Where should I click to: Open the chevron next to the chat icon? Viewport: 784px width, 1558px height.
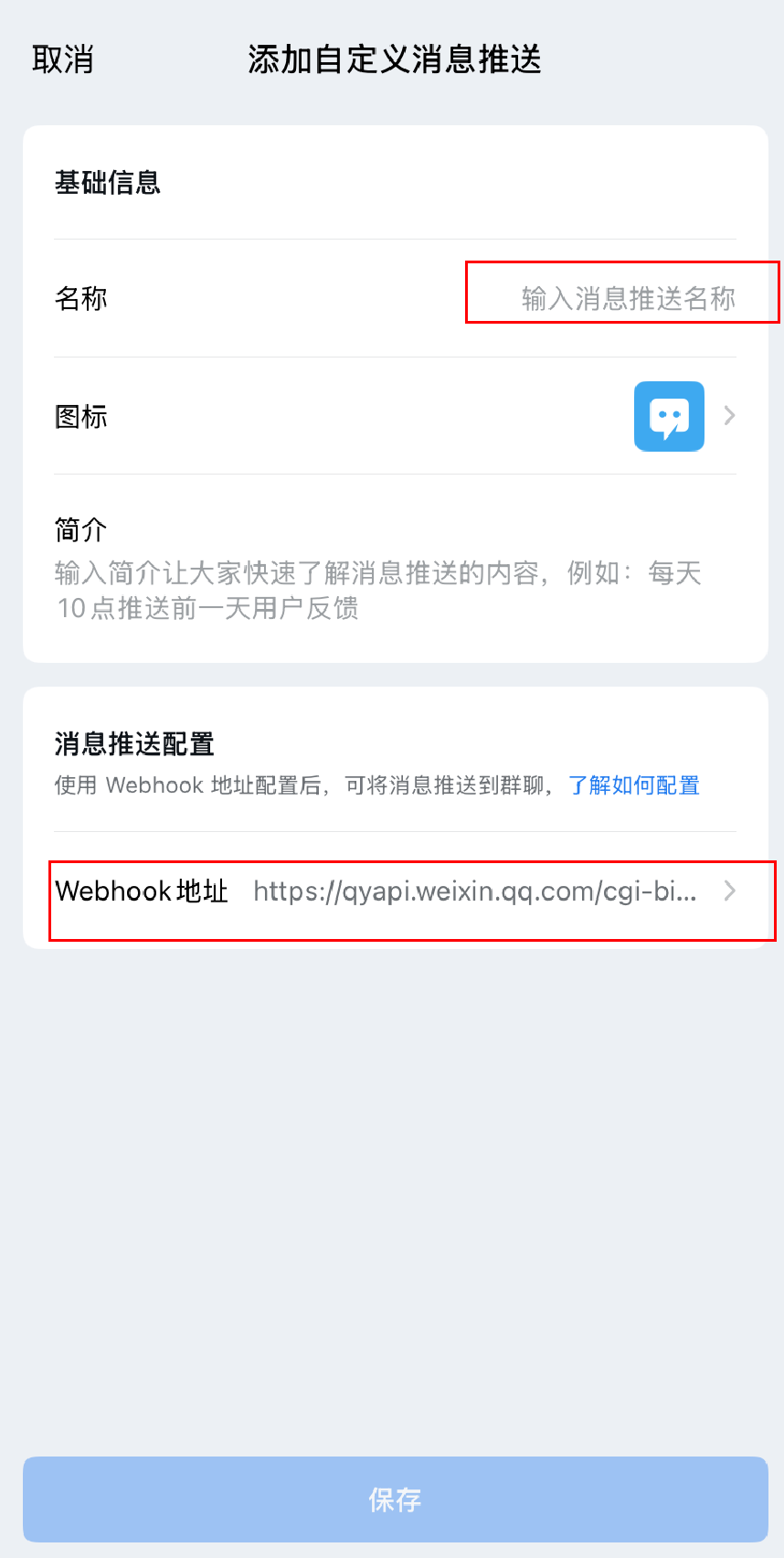pos(729,416)
